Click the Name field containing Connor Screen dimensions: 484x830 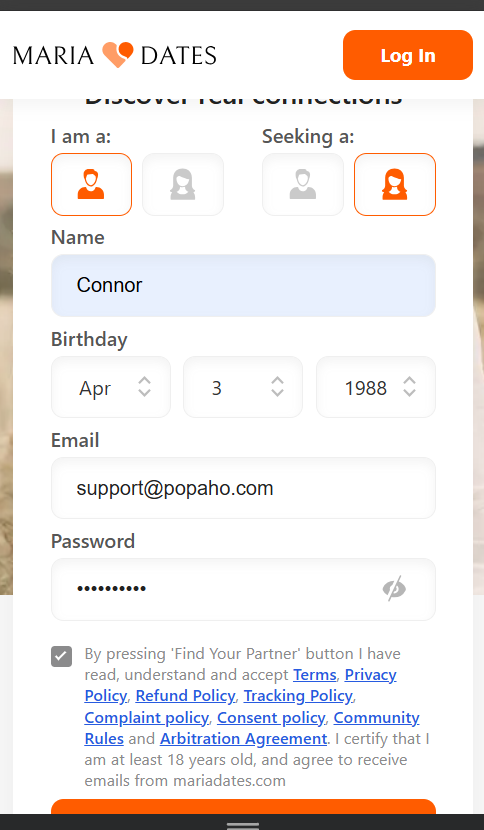coord(243,285)
